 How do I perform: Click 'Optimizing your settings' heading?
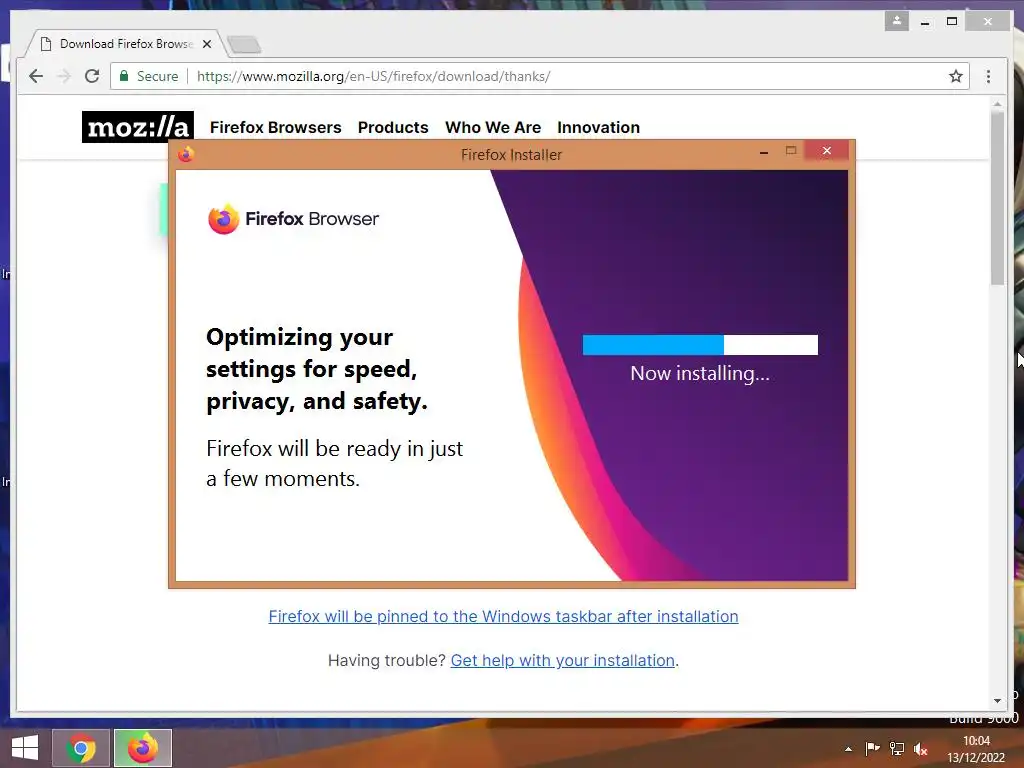click(x=317, y=369)
